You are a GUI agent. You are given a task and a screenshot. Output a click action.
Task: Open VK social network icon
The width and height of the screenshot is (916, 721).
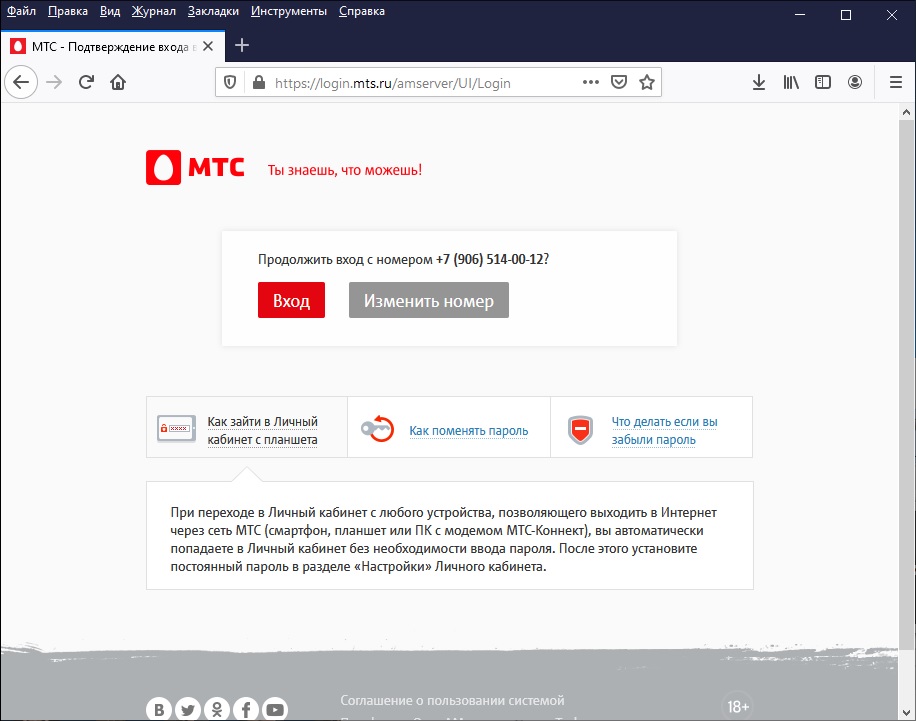click(159, 709)
